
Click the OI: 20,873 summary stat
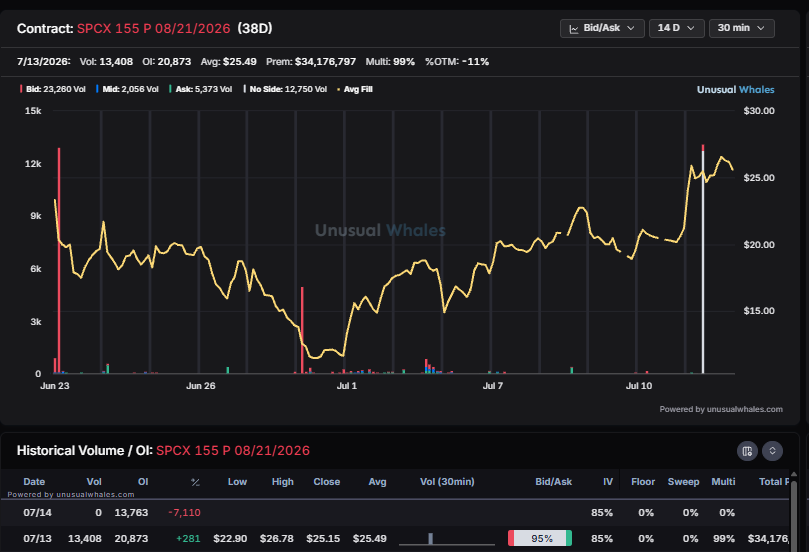(x=167, y=62)
